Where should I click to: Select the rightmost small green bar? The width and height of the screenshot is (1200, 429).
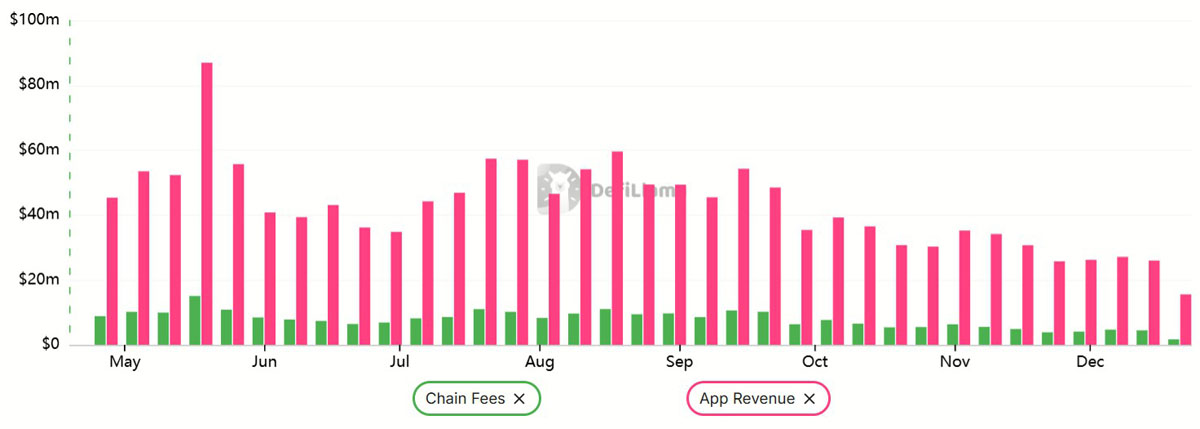(x=1174, y=342)
